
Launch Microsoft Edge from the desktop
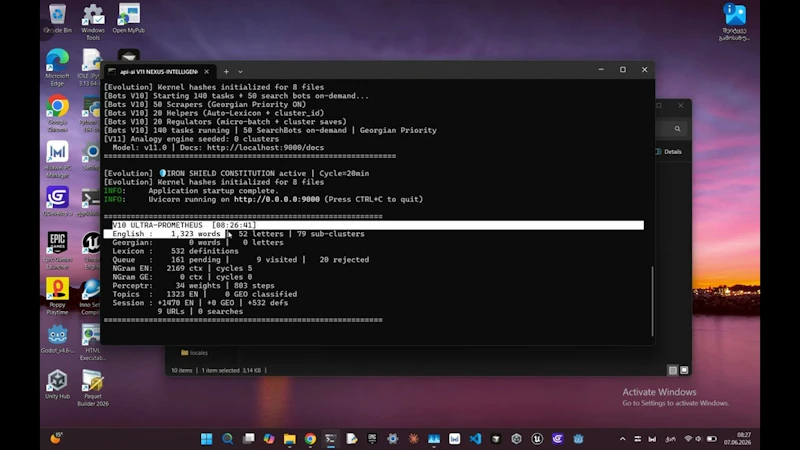[x=57, y=68]
